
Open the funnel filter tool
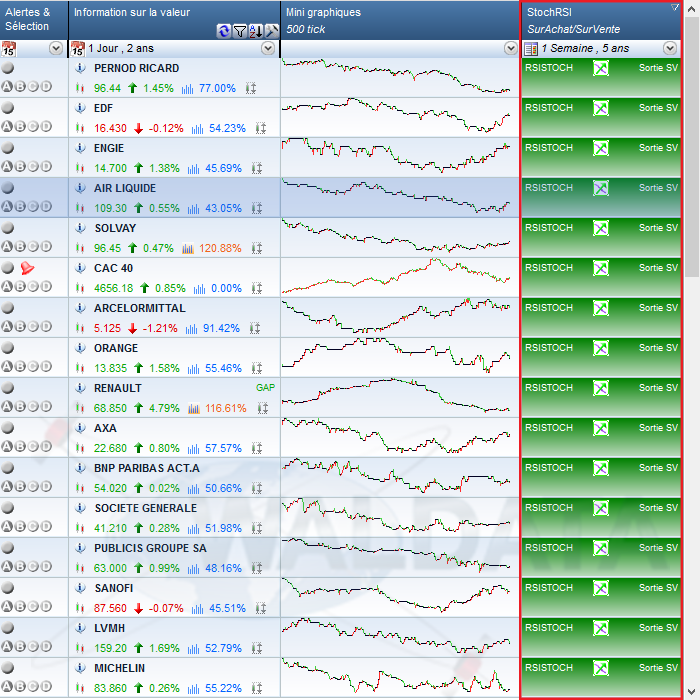click(x=240, y=31)
